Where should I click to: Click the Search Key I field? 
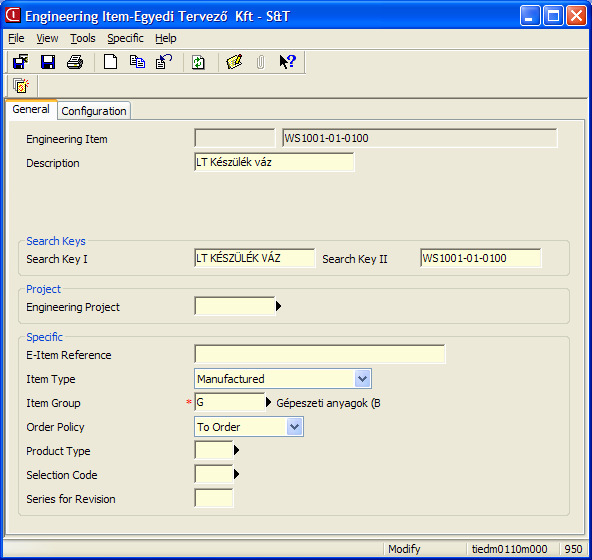pyautogui.click(x=254, y=258)
